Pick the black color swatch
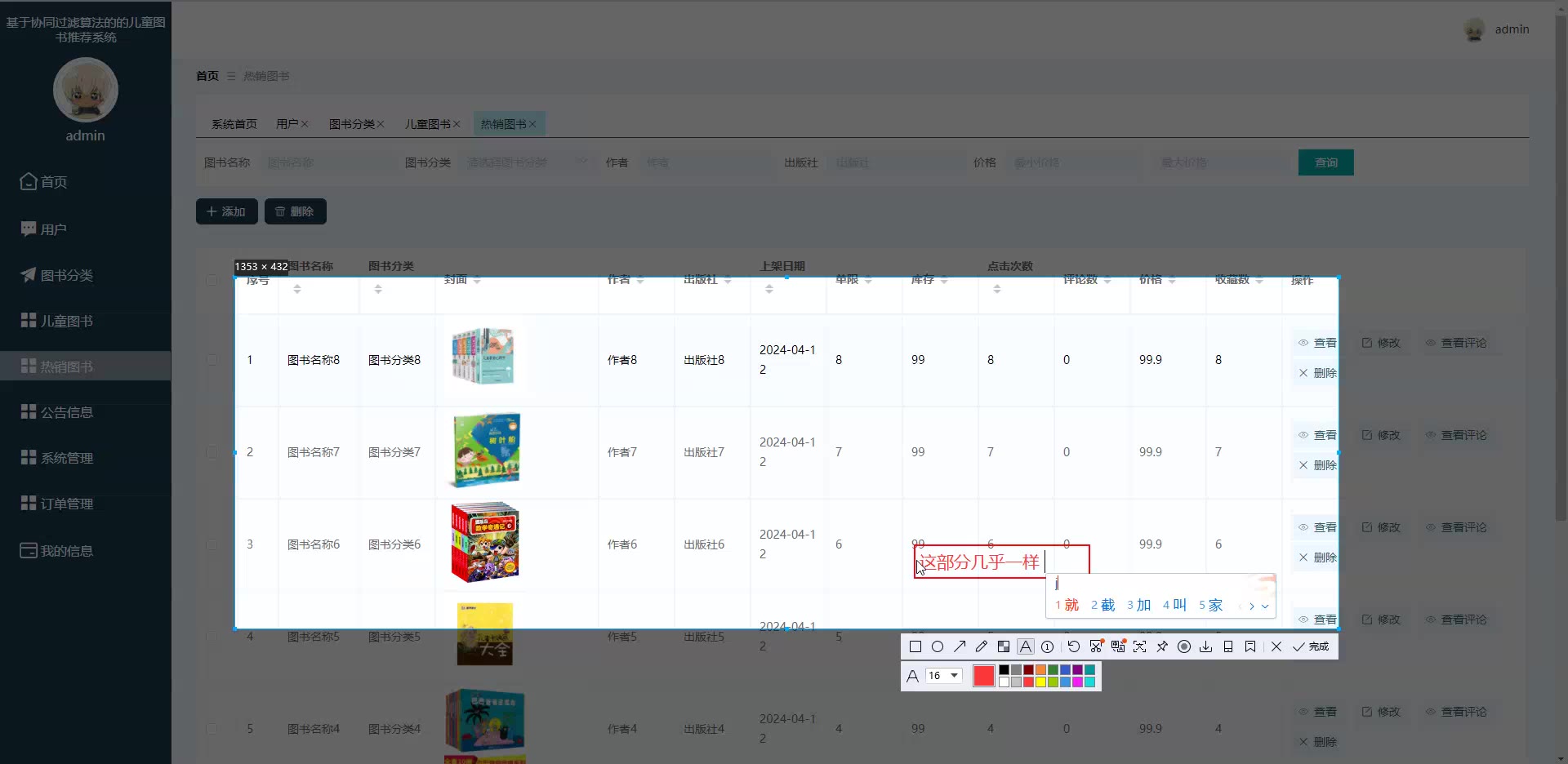1568x764 pixels. pyautogui.click(x=1004, y=670)
